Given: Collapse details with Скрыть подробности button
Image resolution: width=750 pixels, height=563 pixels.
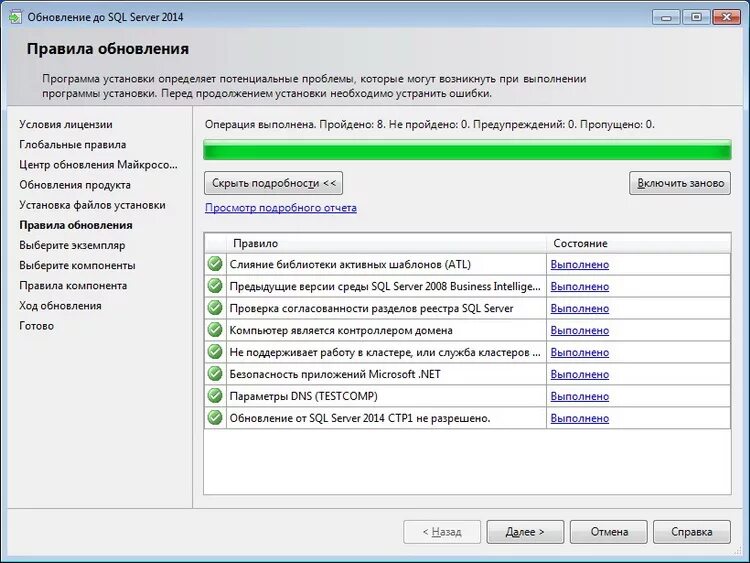Looking at the screenshot, I should 274,183.
